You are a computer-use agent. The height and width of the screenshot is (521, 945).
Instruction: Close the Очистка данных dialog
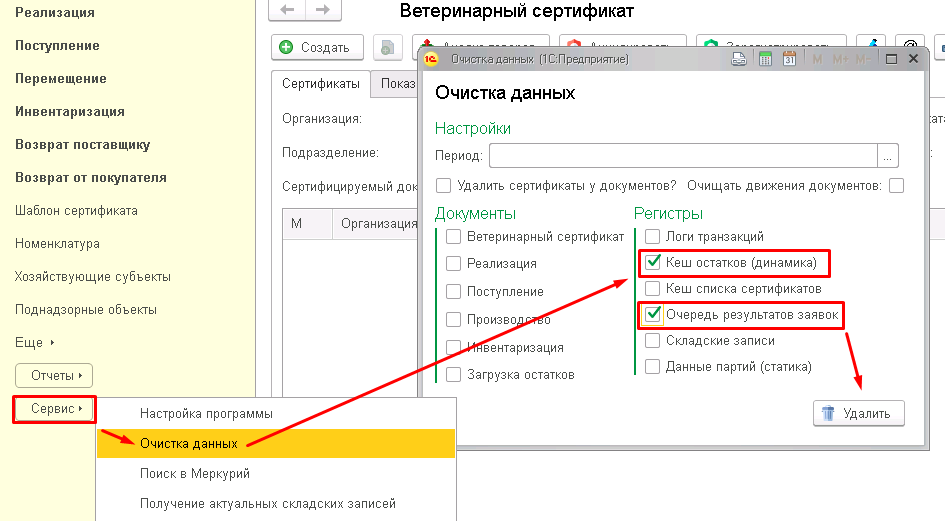pos(913,58)
